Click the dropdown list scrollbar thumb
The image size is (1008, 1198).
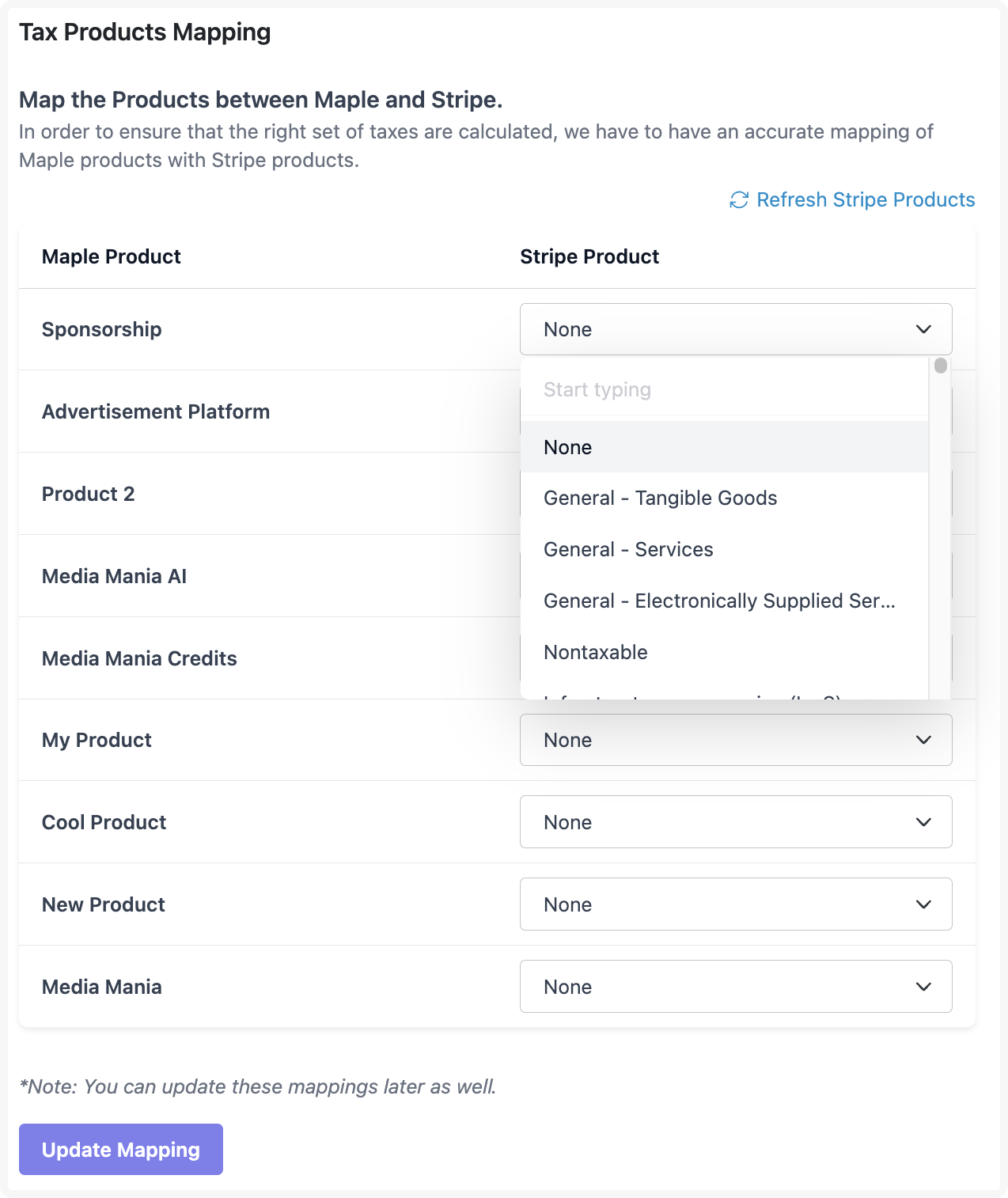[940, 366]
